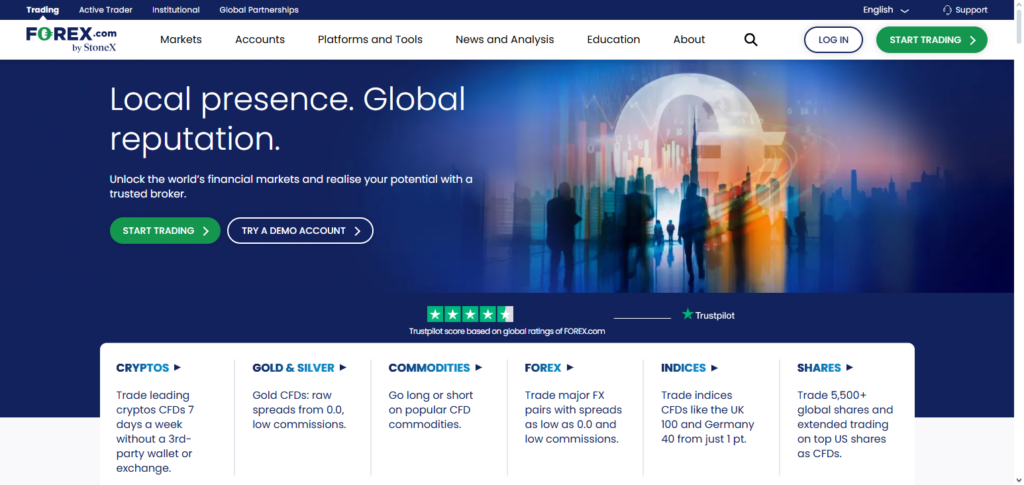The image size is (1024, 485).
Task: Switch to Active Trader tab
Action: pos(106,10)
